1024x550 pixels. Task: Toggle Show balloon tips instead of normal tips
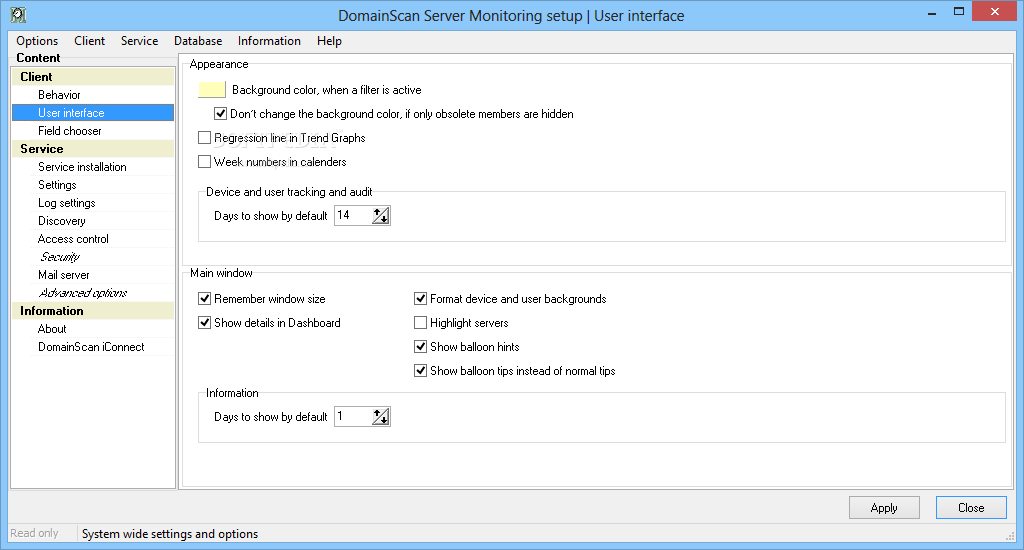click(x=421, y=370)
